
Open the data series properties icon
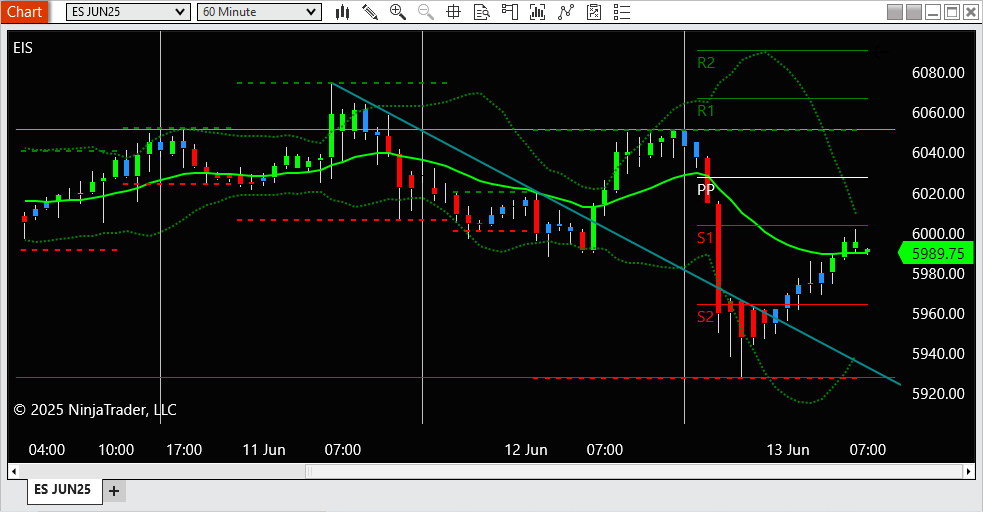tap(594, 12)
